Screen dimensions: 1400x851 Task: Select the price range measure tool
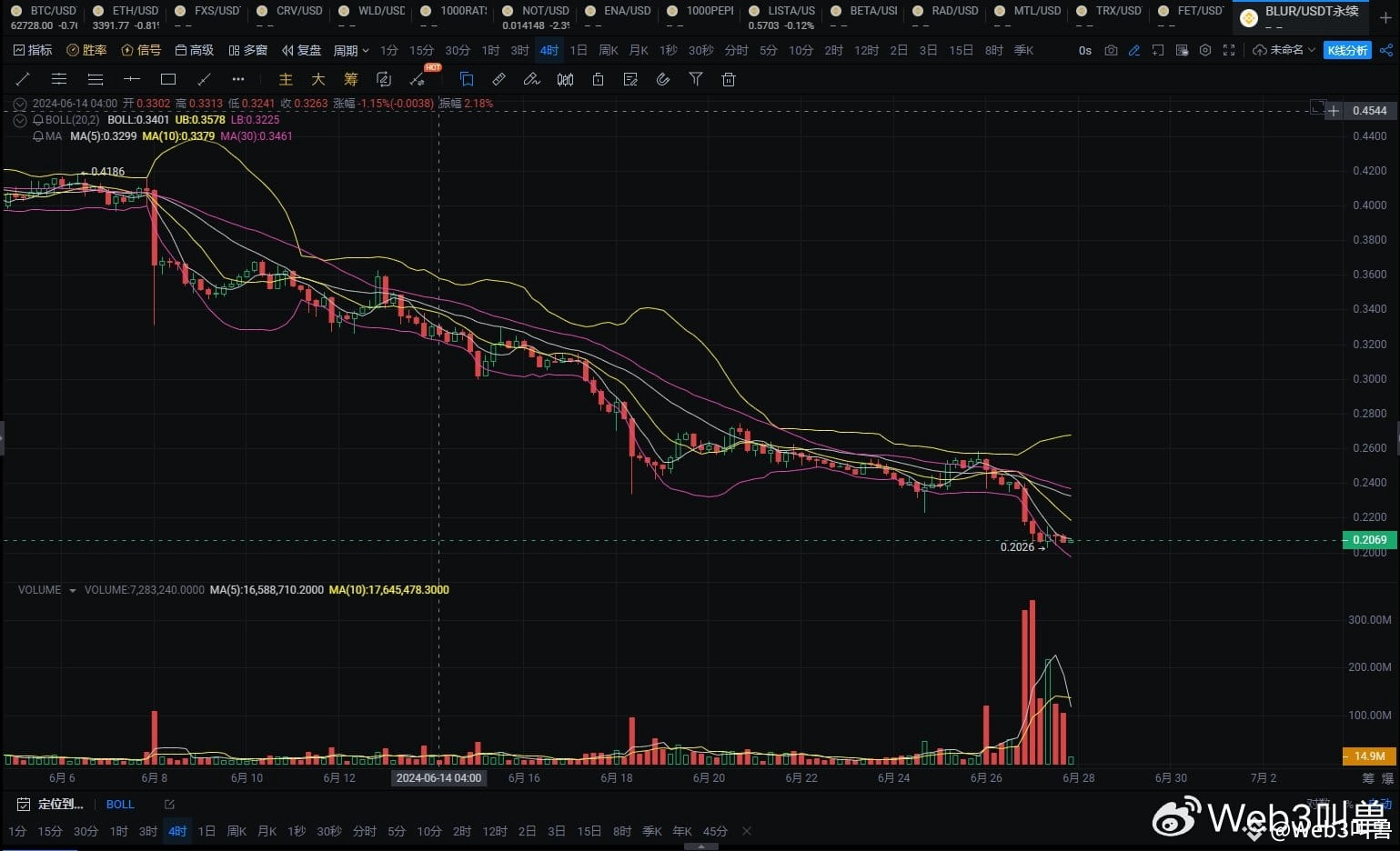coord(205,79)
